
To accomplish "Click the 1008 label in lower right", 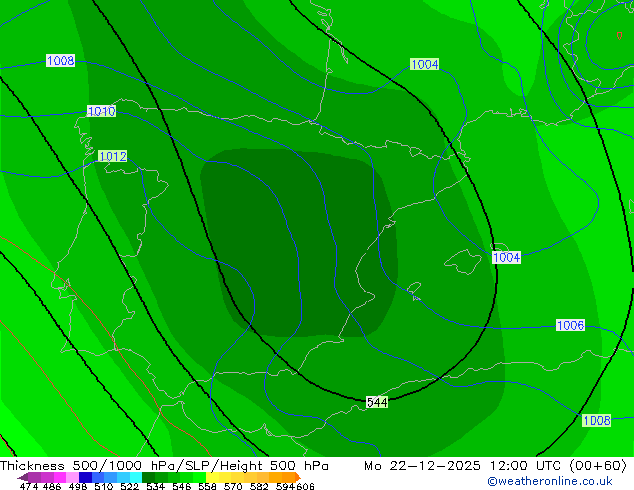I will (x=596, y=420).
